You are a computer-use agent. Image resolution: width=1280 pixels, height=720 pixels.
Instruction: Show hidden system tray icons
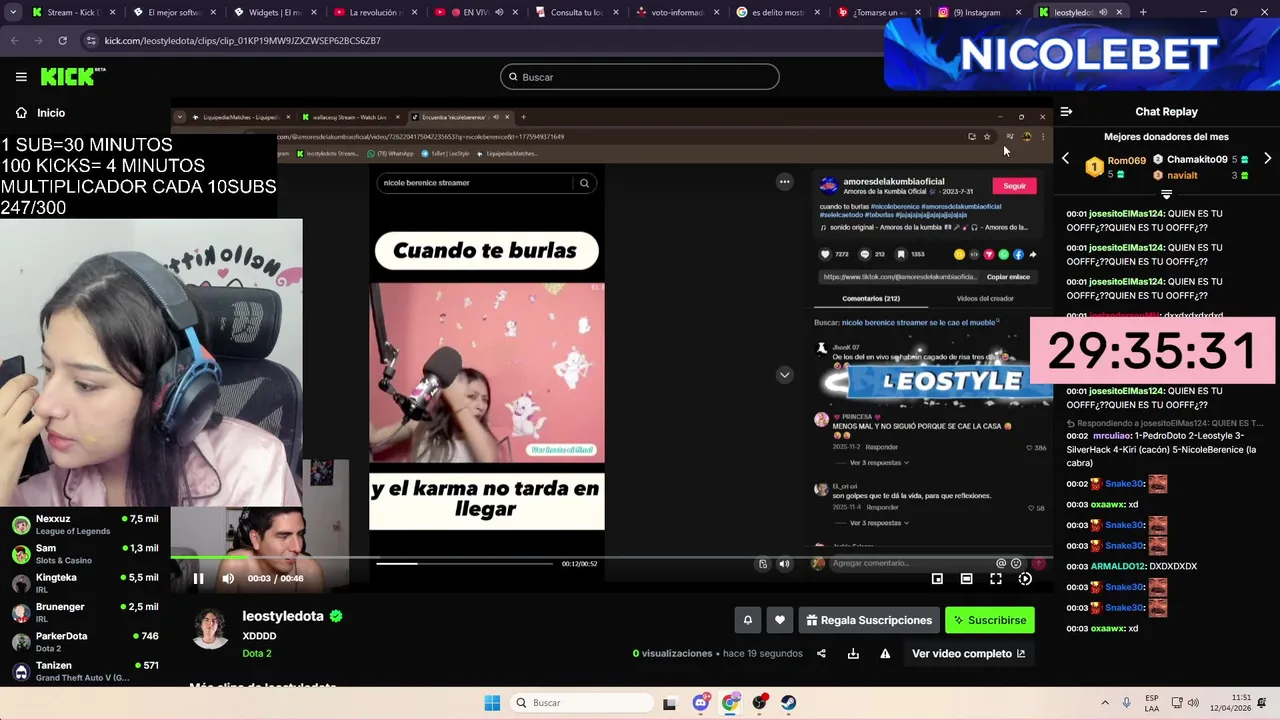coord(1105,703)
